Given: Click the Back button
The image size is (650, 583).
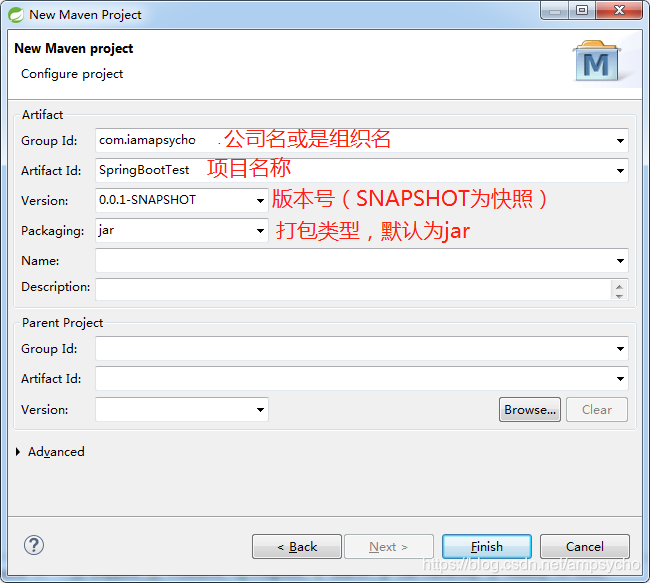Looking at the screenshot, I should tap(297, 547).
